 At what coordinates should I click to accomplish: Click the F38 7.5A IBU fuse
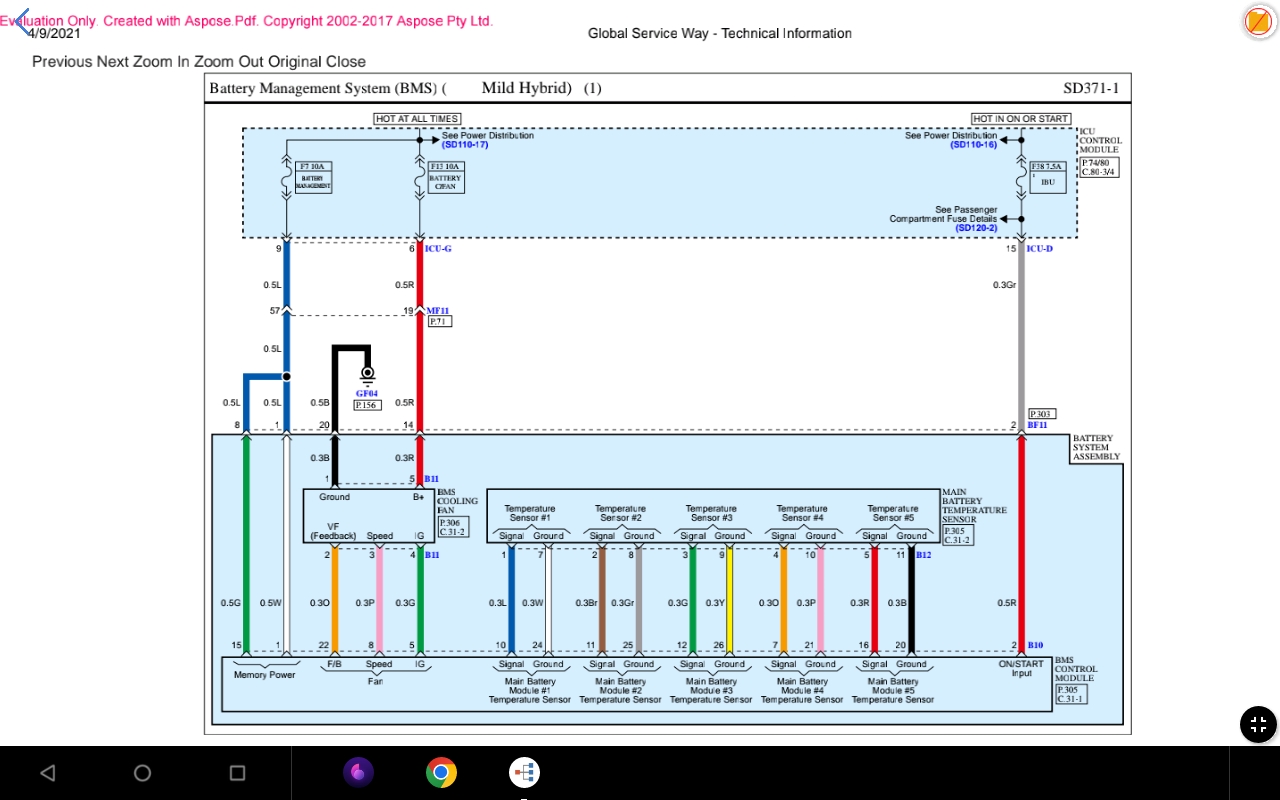(x=1047, y=177)
